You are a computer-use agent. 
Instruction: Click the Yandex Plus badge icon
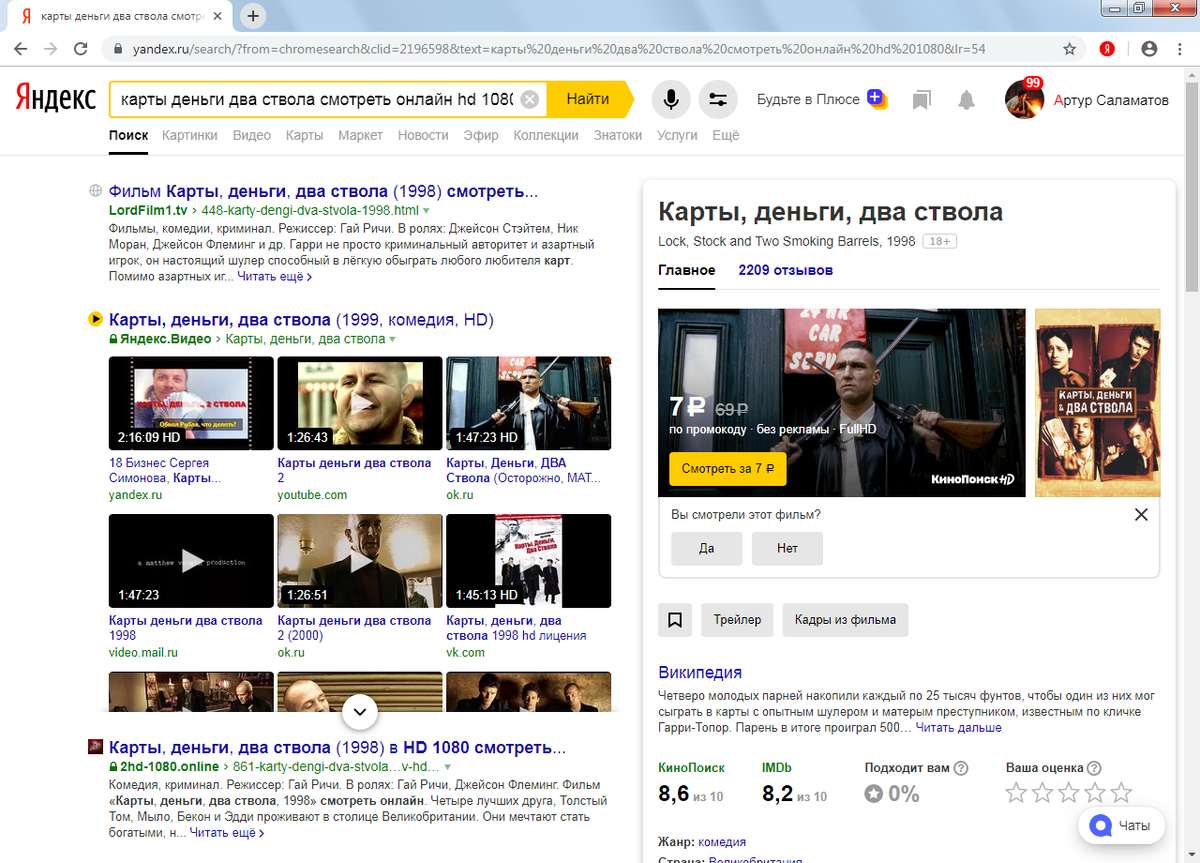click(x=876, y=98)
